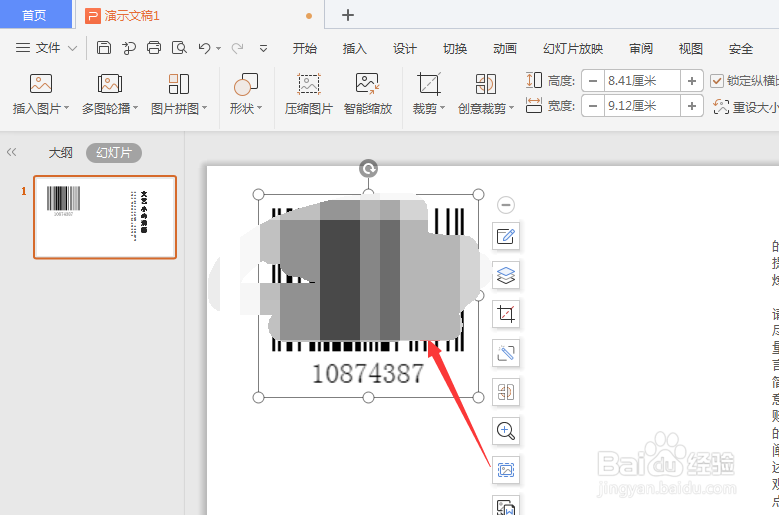Expand the arrow next to 文件
The image size is (779, 515).
click(73, 48)
